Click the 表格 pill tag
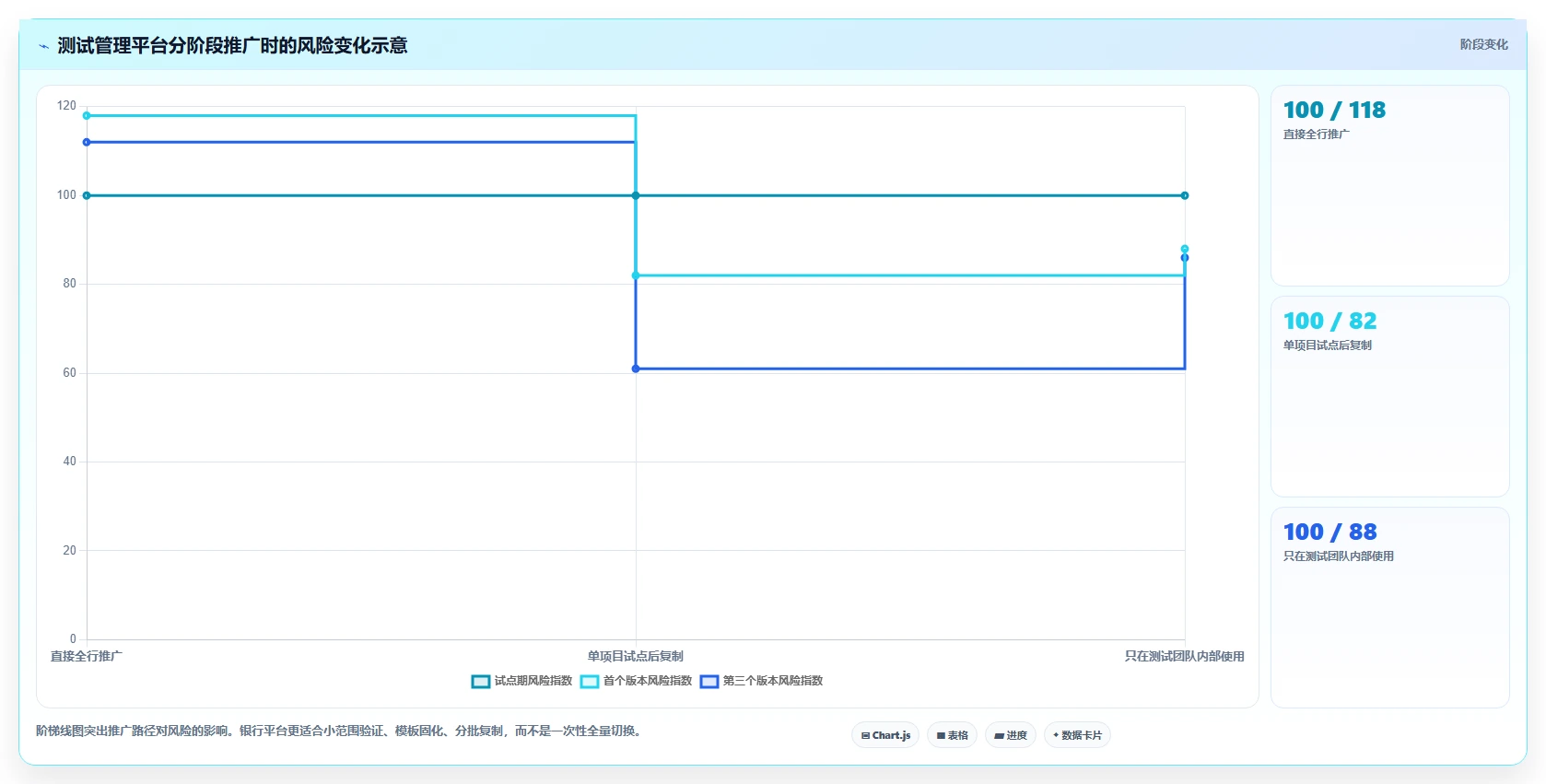The height and width of the screenshot is (784, 1546). (952, 735)
